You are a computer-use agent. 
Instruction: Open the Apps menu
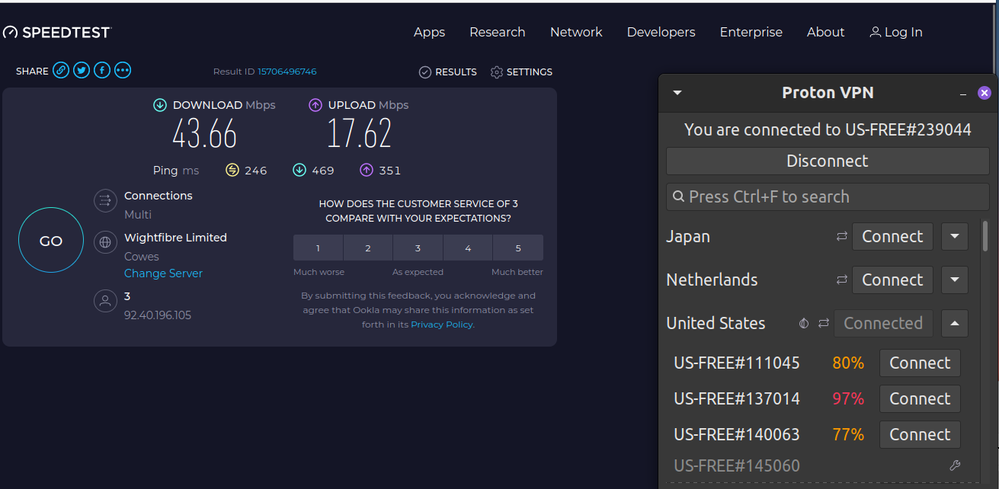point(429,32)
